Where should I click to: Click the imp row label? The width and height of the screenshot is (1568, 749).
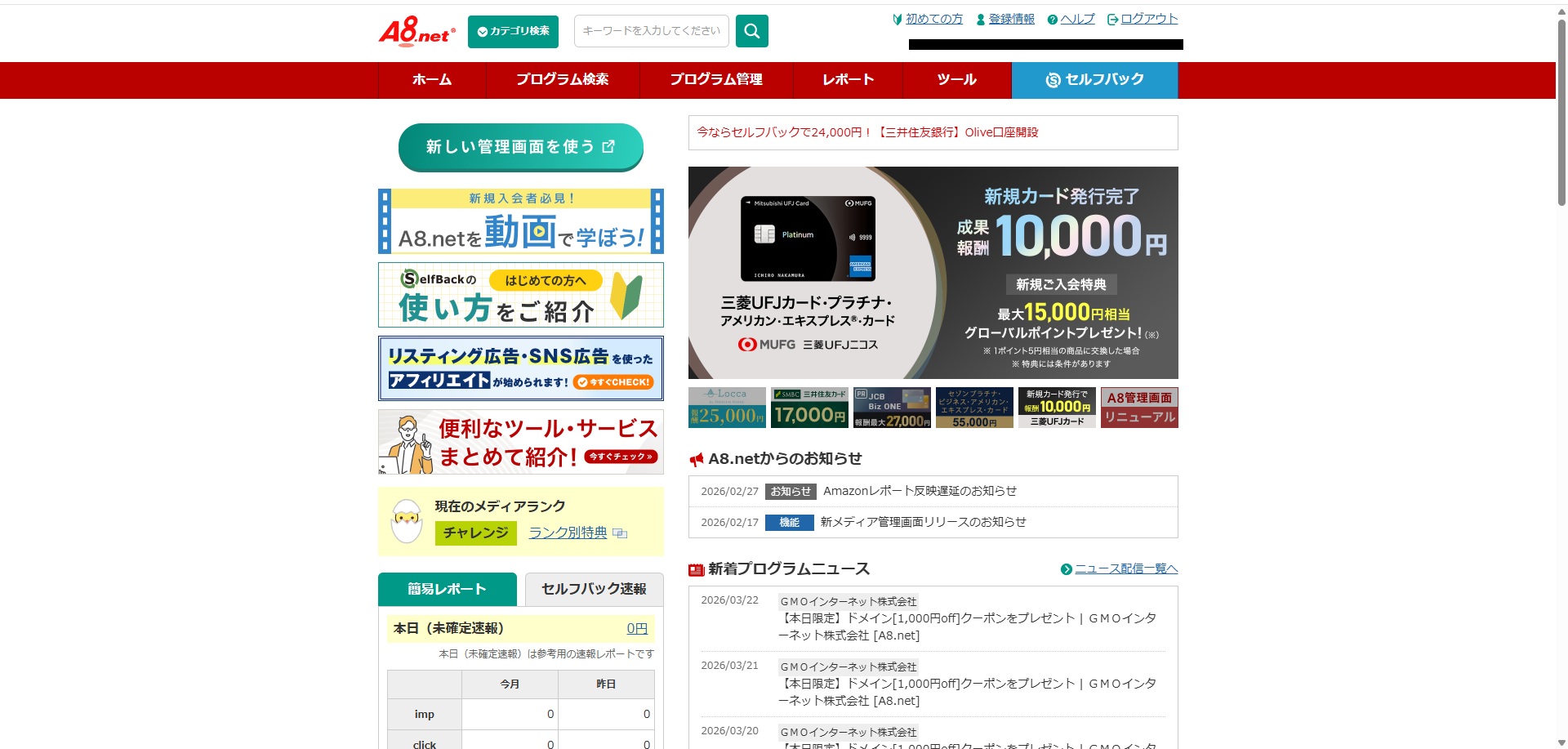(425, 715)
